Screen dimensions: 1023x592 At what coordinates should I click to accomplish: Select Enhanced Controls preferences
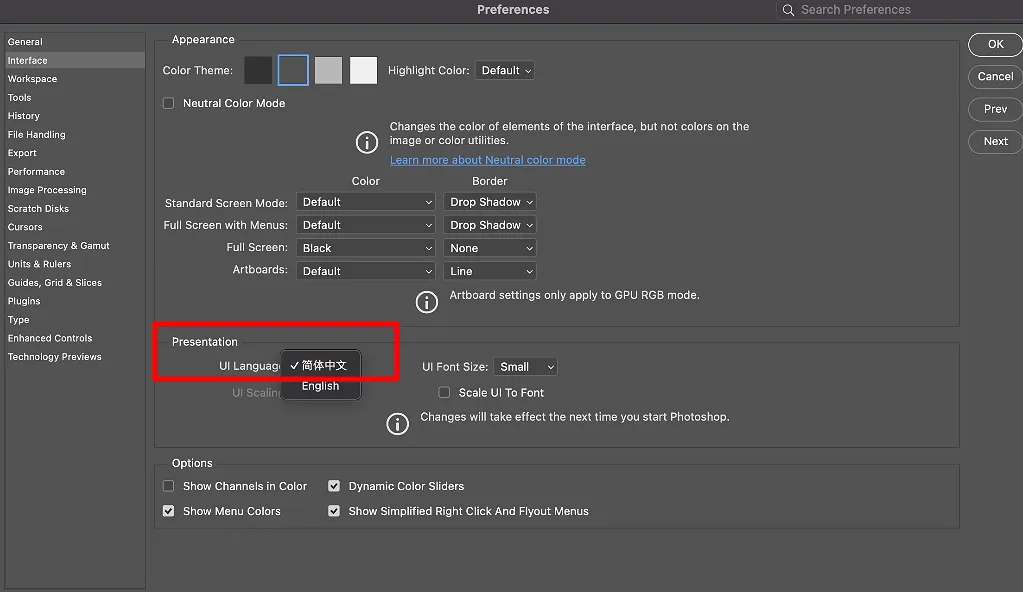point(75,338)
